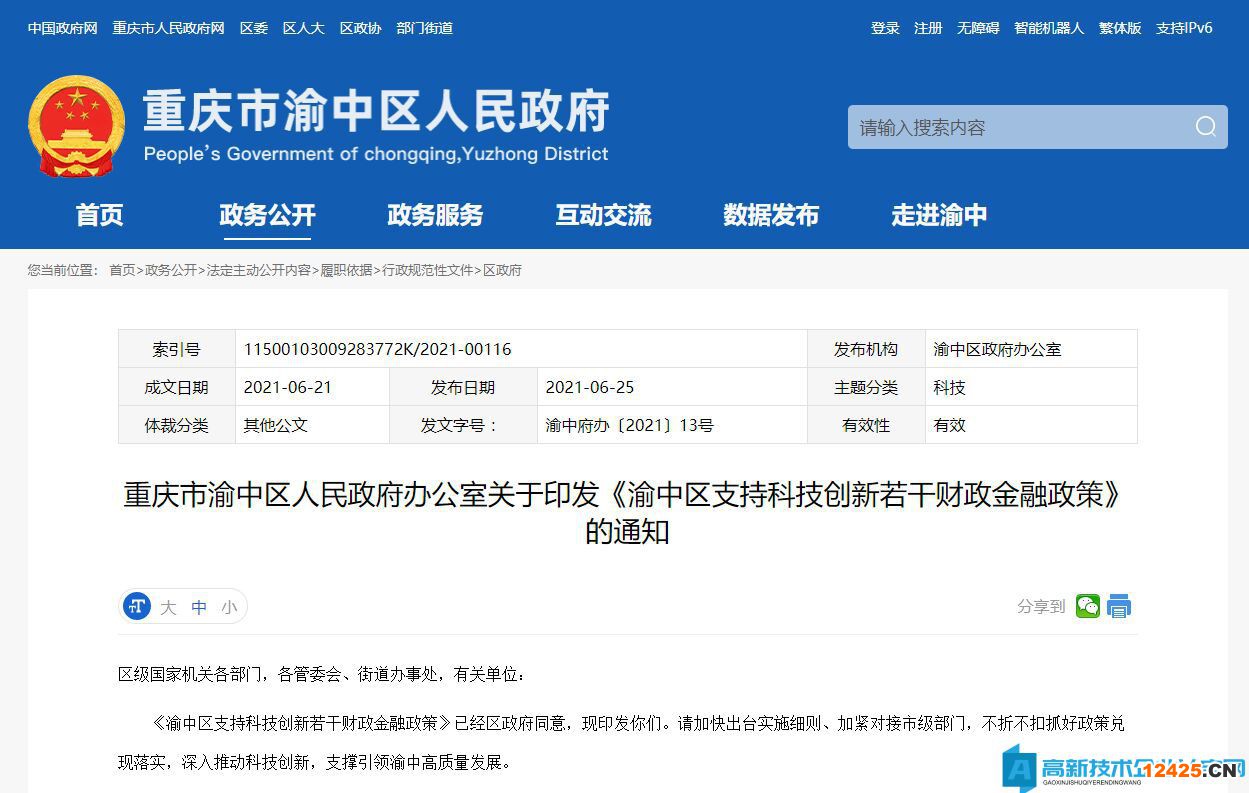Select the blue font-size T icon
Viewport: 1249px width, 793px height.
(x=136, y=605)
